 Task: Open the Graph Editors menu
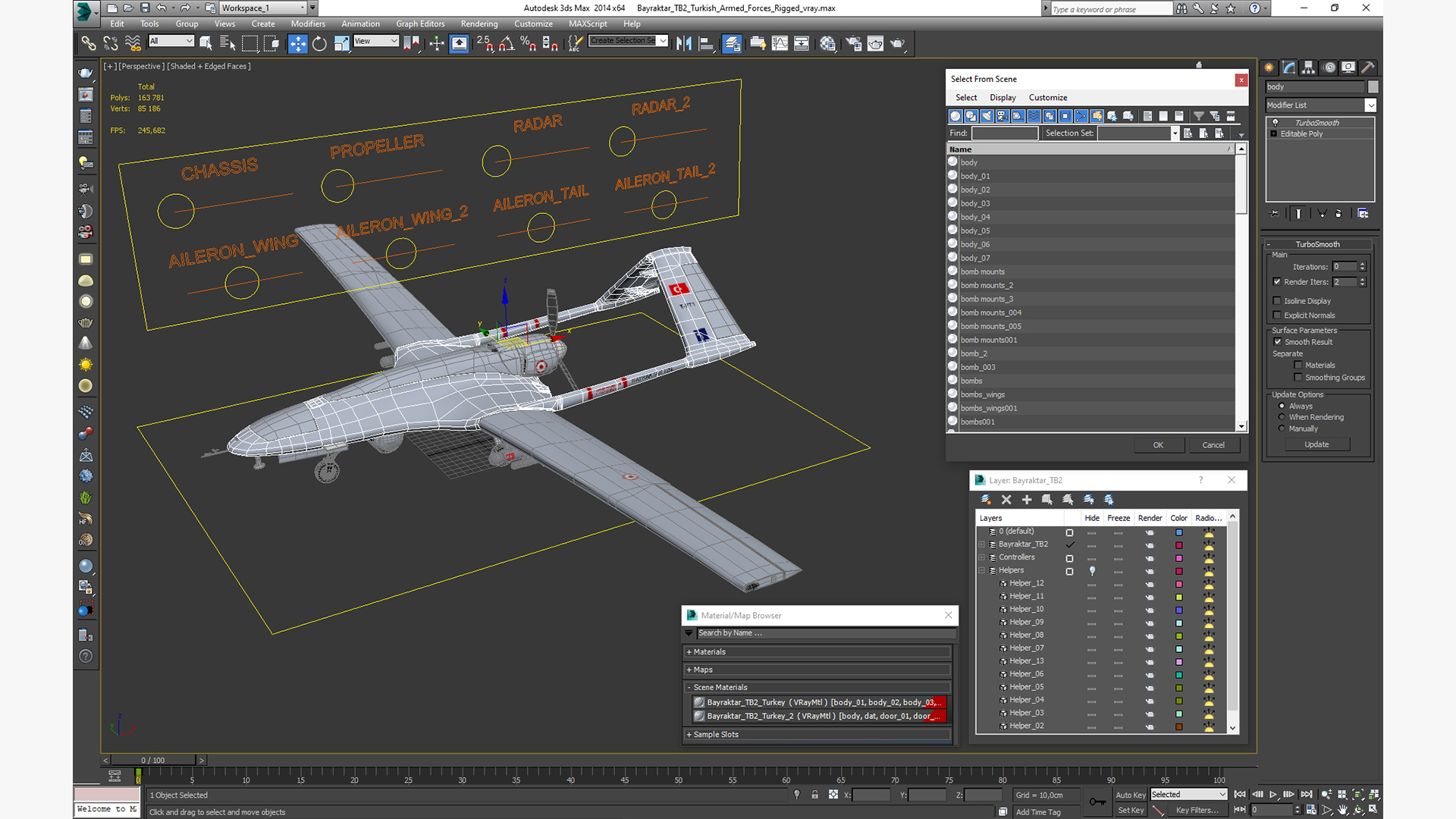pyautogui.click(x=420, y=24)
